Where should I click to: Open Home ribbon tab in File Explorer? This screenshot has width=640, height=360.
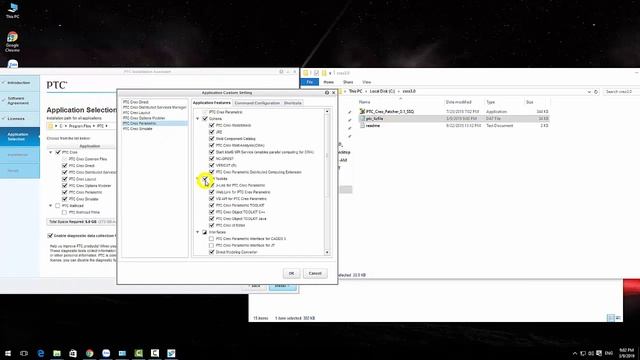click(329, 82)
